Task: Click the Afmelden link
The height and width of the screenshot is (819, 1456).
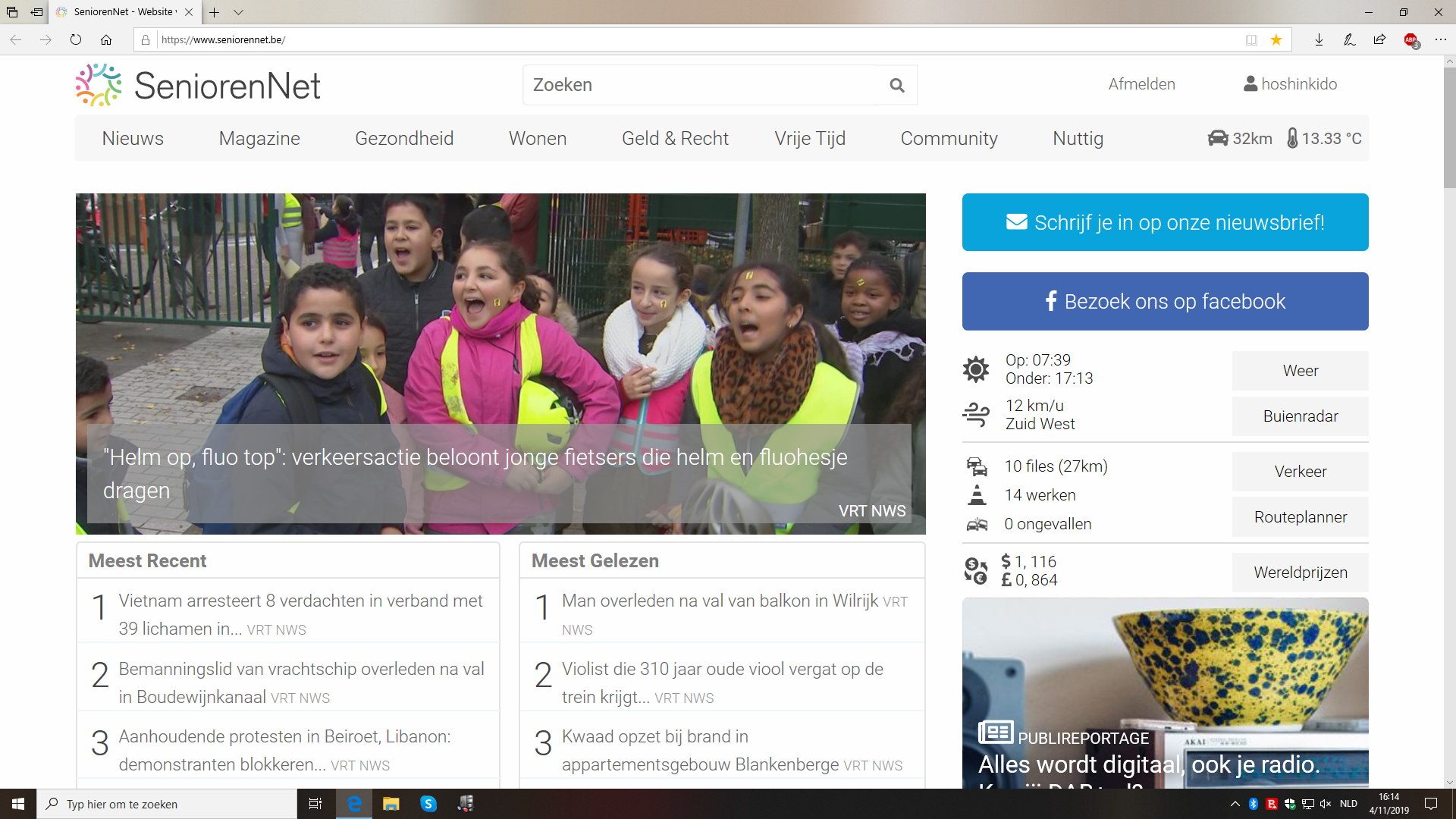Action: [1141, 84]
